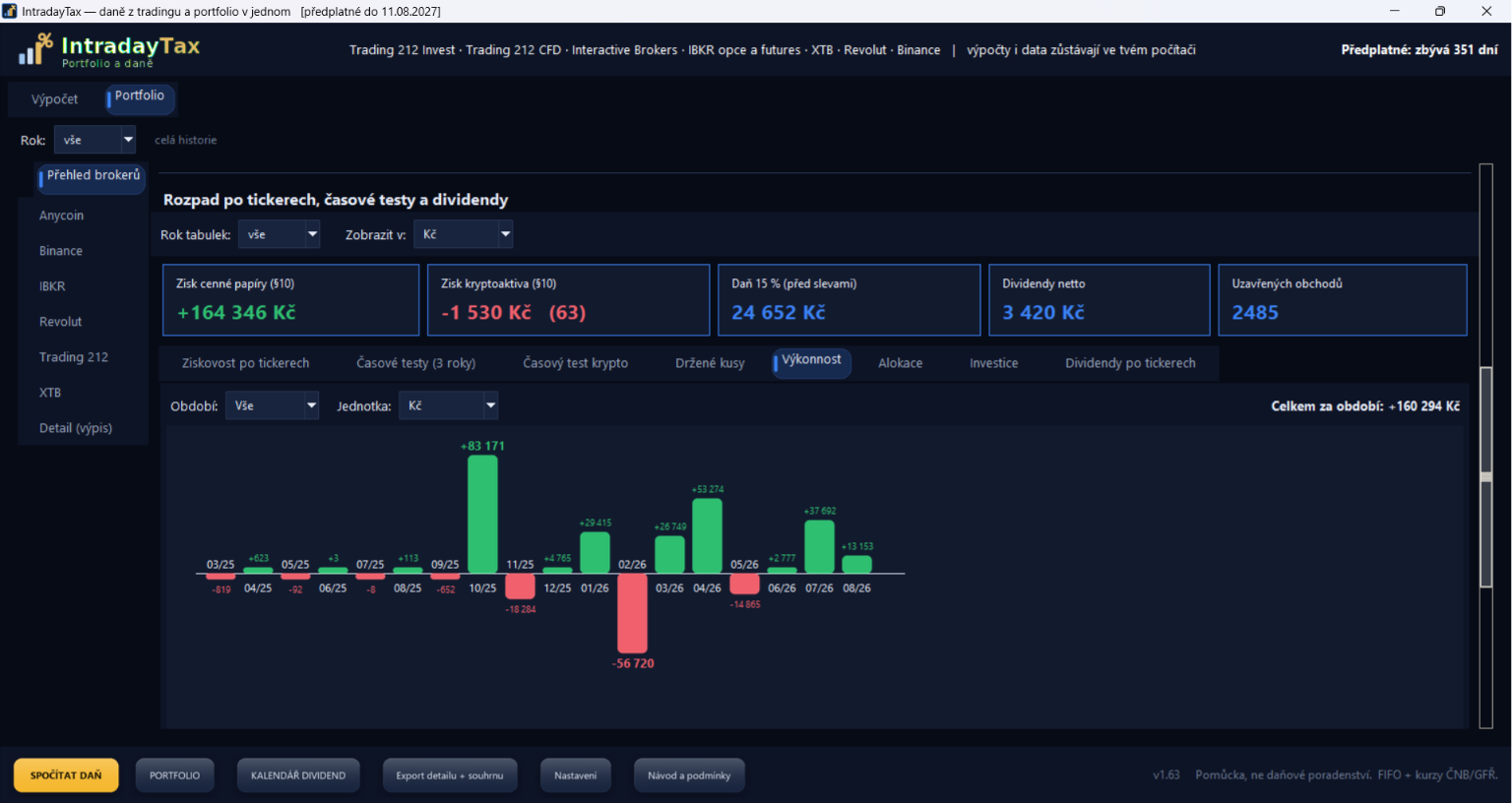Click the green 10/25 bar (+83 171)
This screenshot has width=1512, height=803.
point(482,514)
